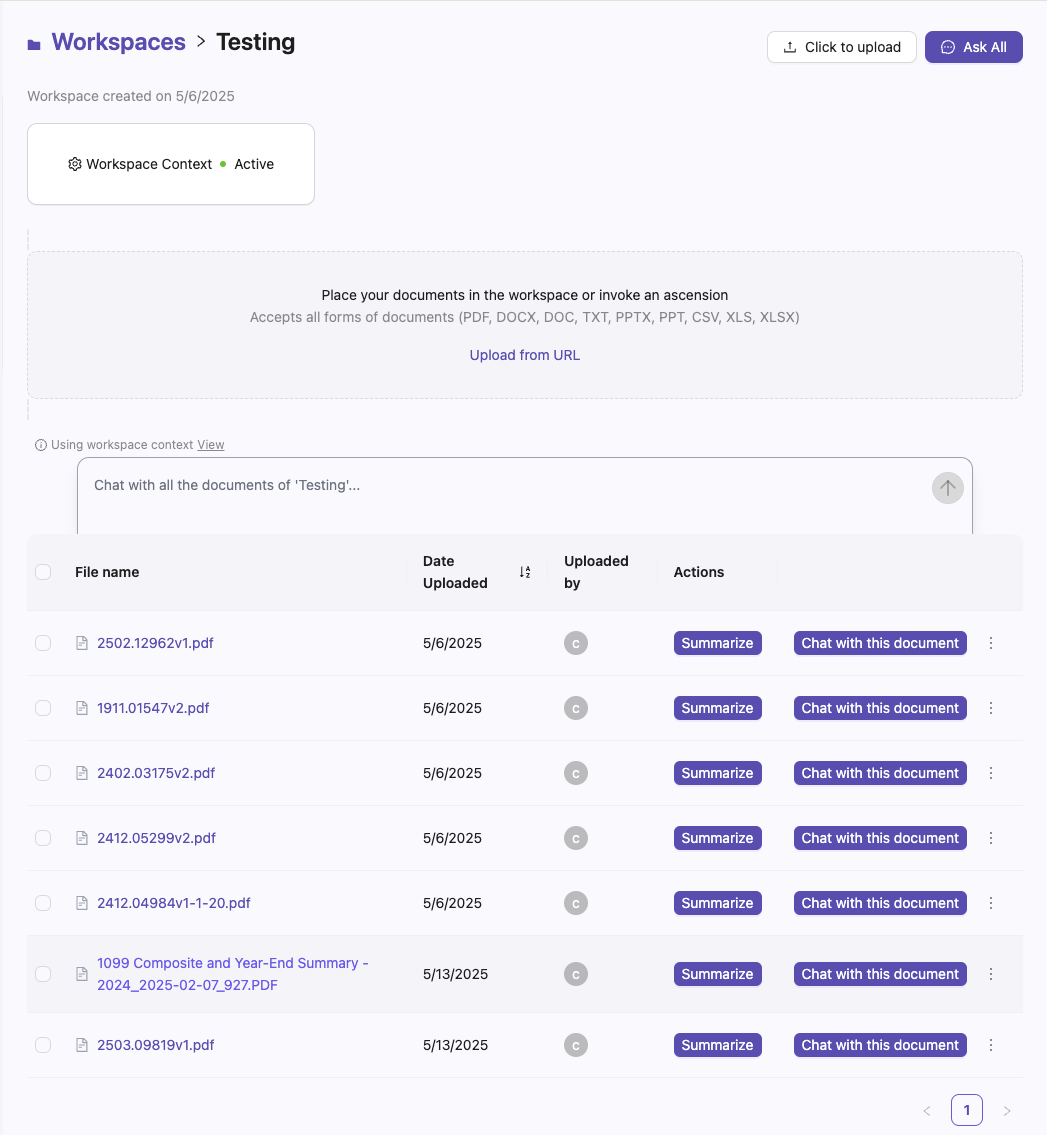Screen dimensions: 1047x1135
Task: Navigate to Workspaces breadcrumb
Action: (118, 42)
